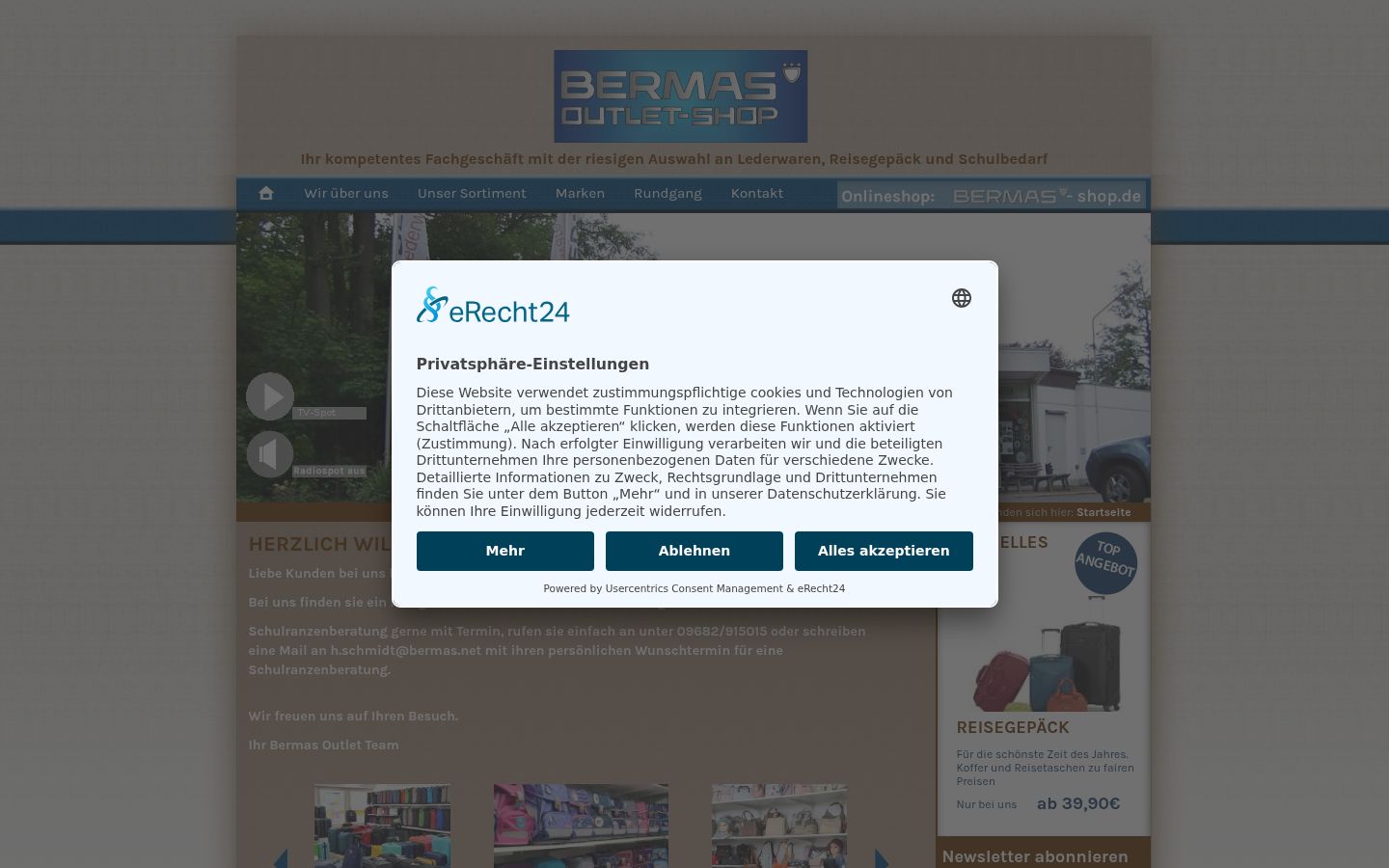Open the Reisegepäck suitcase image
Image resolution: width=1389 pixels, height=868 pixels.
[1048, 654]
